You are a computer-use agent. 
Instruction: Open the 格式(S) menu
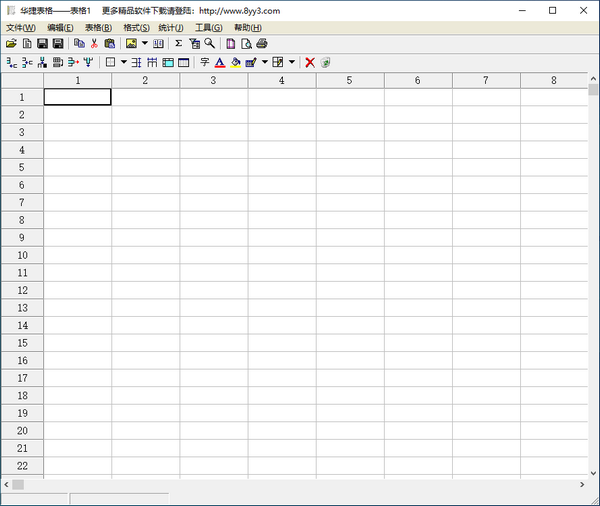tap(136, 27)
